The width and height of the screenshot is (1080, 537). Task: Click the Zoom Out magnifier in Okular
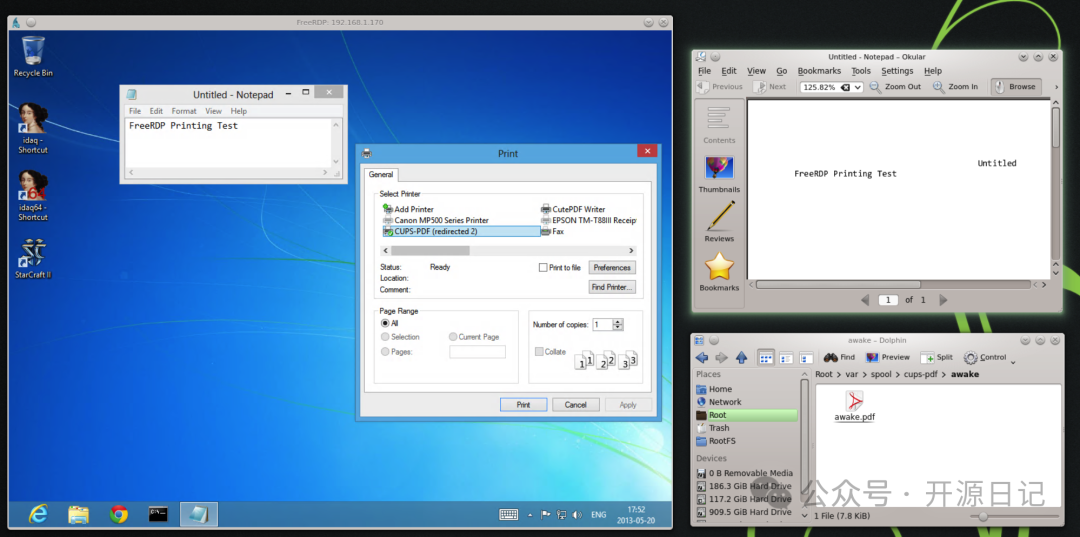click(x=875, y=87)
